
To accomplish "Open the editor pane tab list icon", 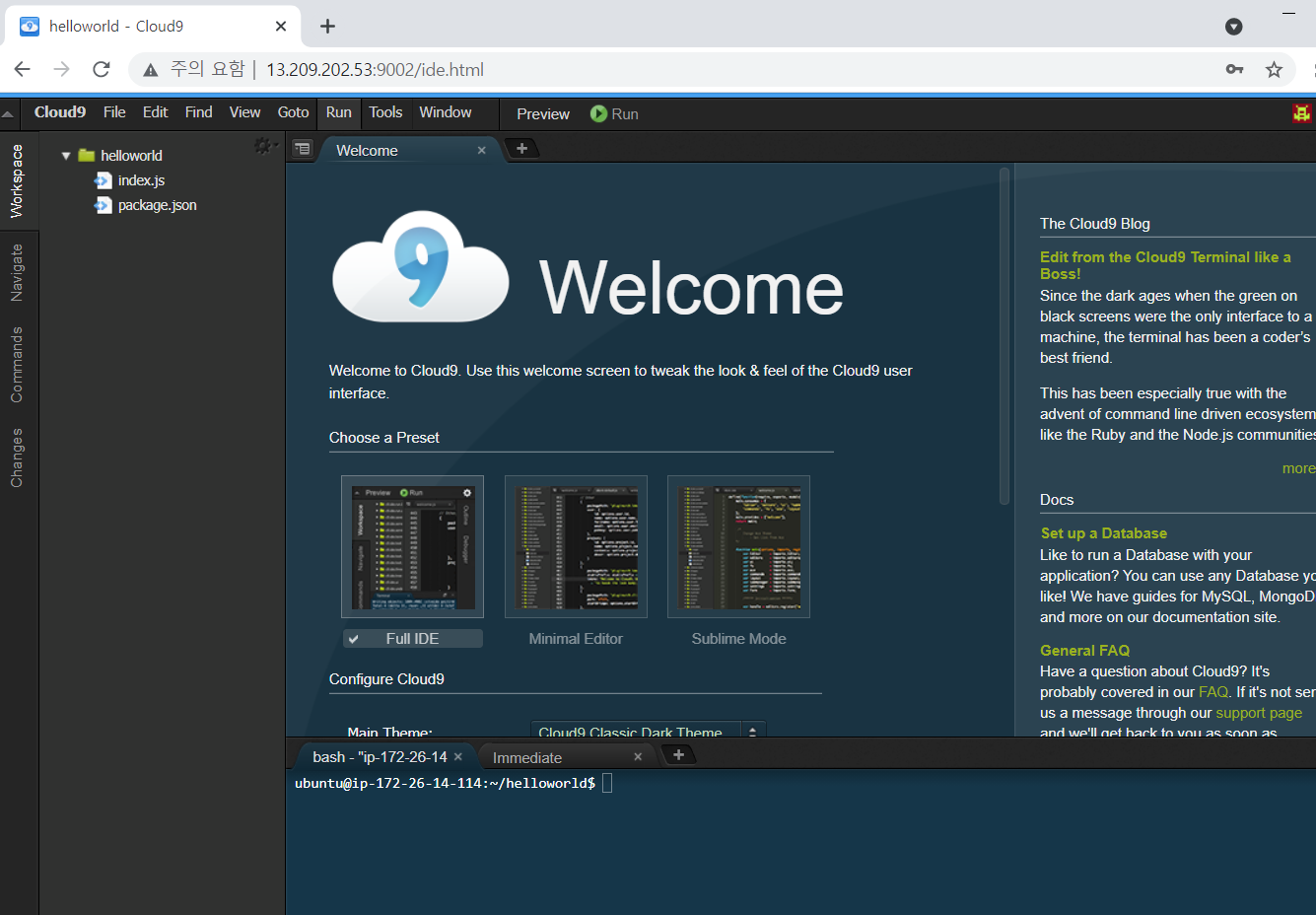I will pyautogui.click(x=303, y=149).
